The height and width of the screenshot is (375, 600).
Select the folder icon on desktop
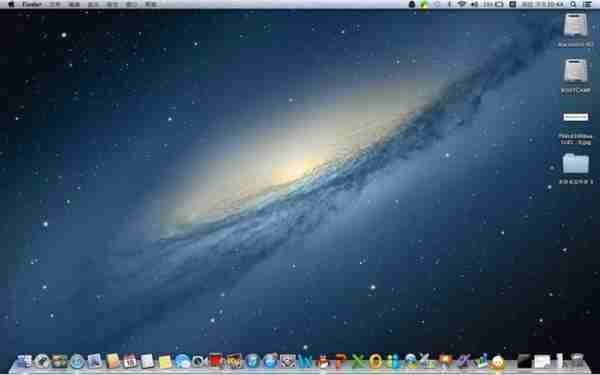(x=576, y=163)
